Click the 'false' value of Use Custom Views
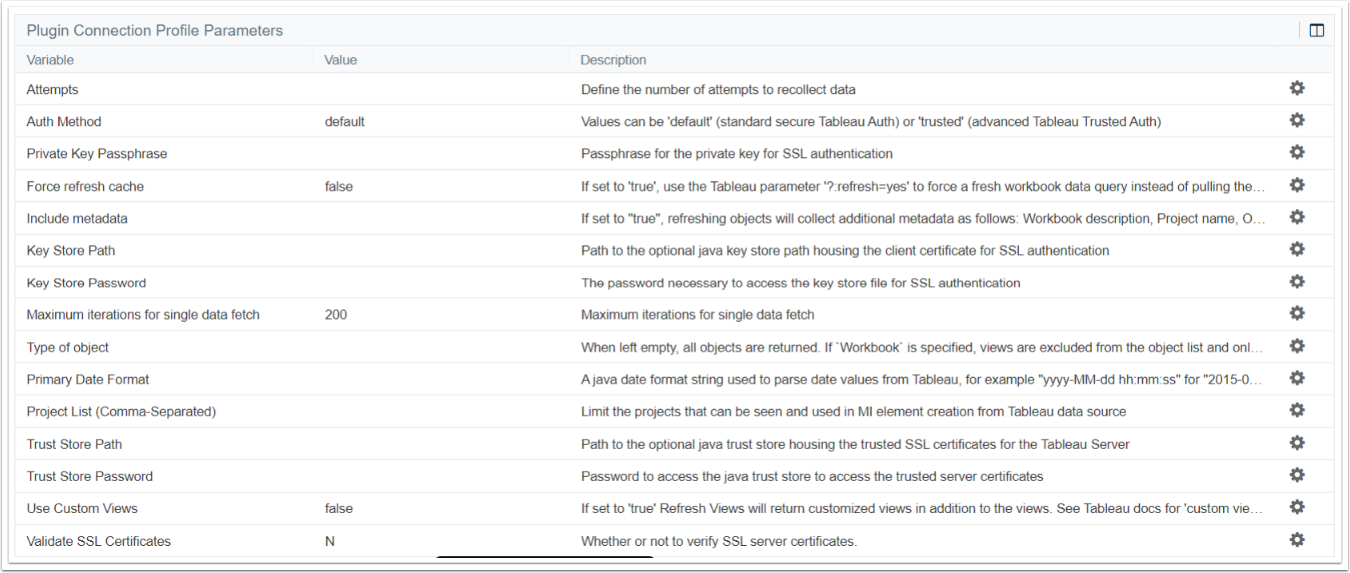Viewport: 1350px width, 573px height. (x=339, y=508)
